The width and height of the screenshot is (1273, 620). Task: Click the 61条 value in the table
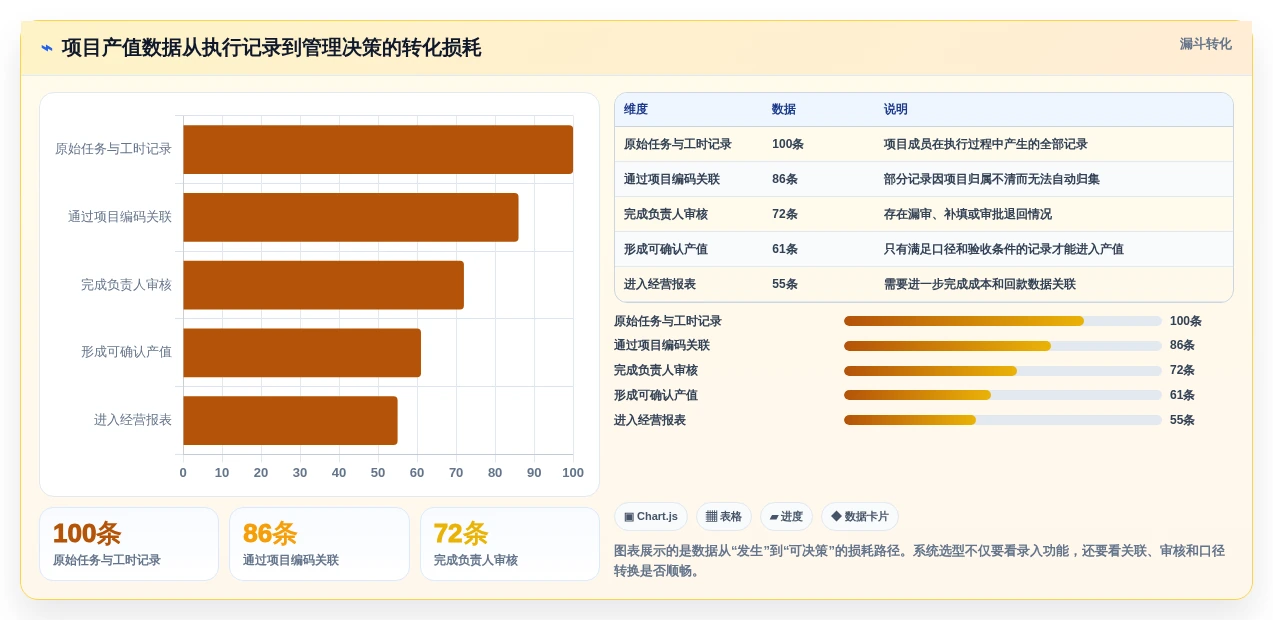coord(785,249)
